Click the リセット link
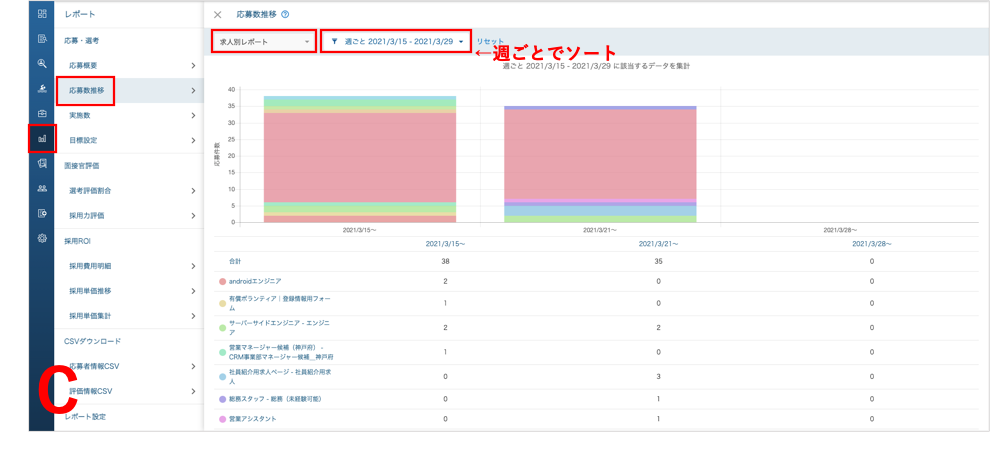 tap(490, 42)
